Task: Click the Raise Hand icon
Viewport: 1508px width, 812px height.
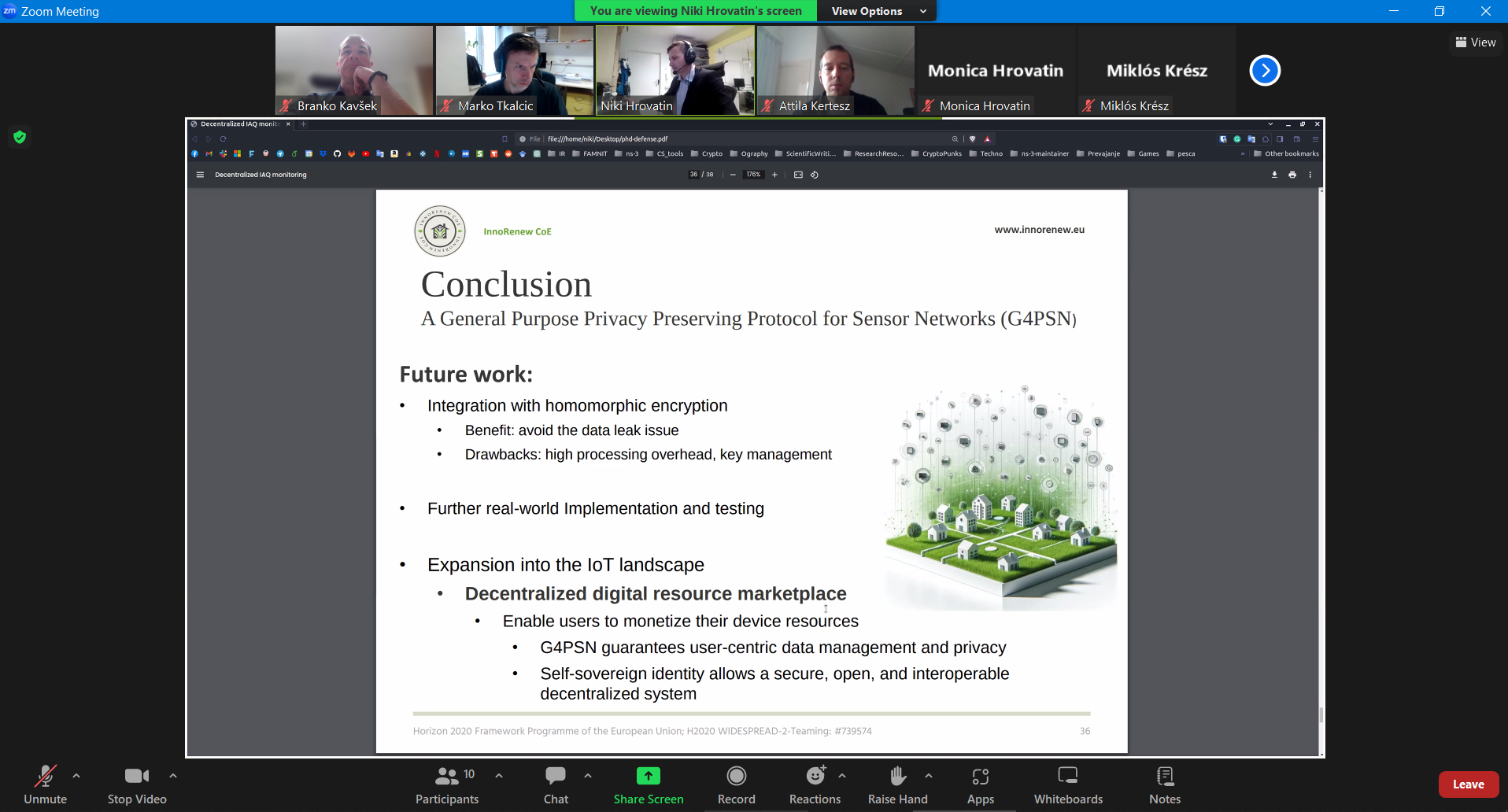Action: pos(897,777)
